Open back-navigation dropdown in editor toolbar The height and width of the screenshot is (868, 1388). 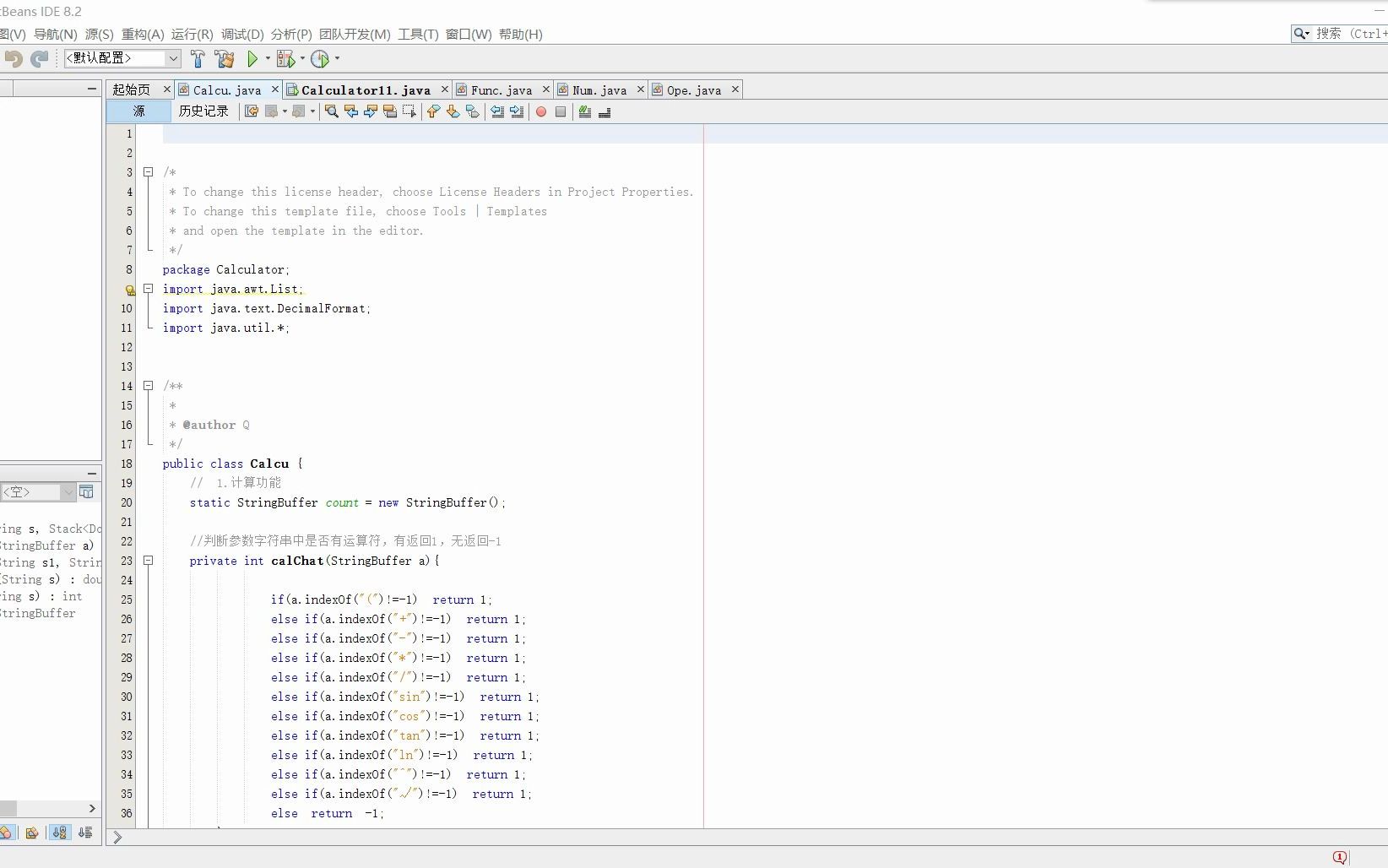(x=285, y=111)
